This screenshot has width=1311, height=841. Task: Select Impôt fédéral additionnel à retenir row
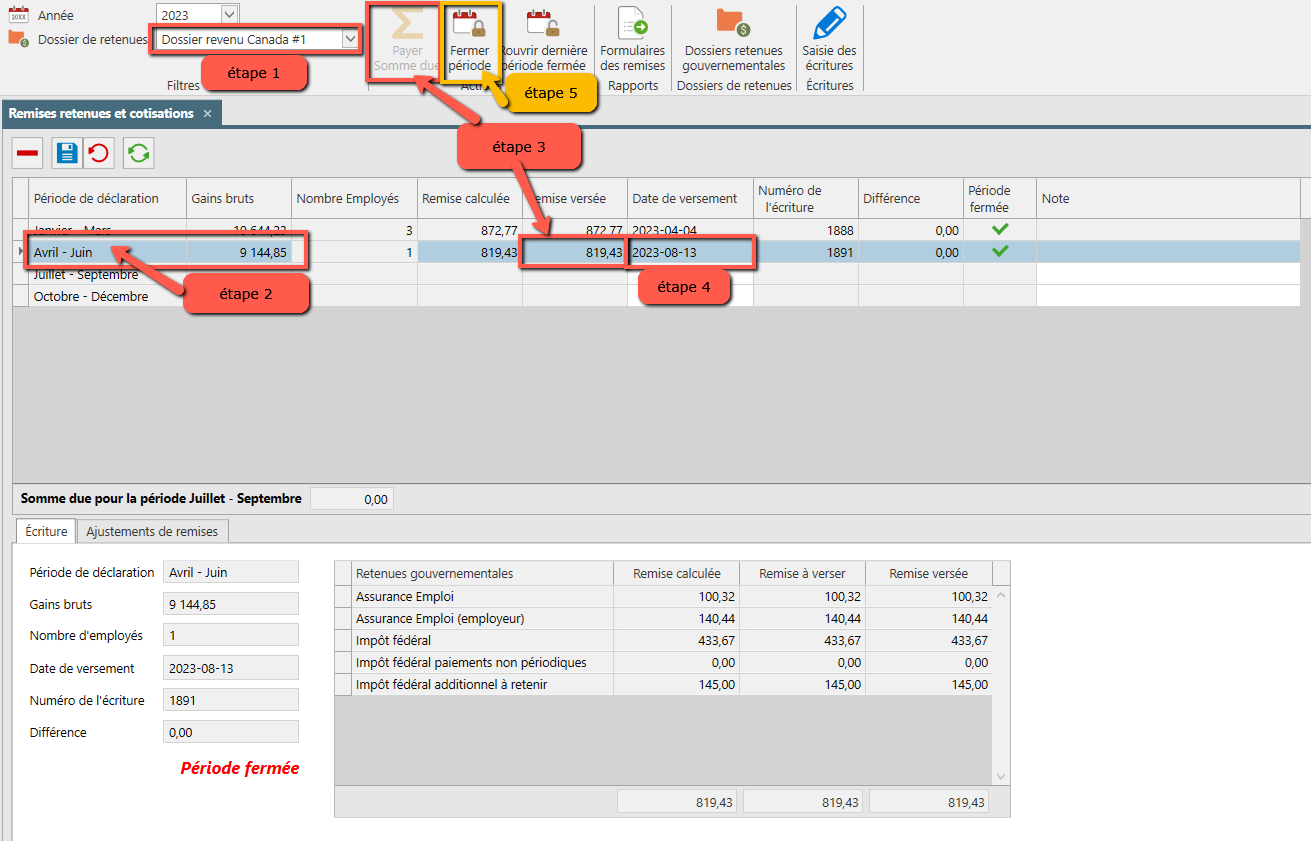click(663, 684)
